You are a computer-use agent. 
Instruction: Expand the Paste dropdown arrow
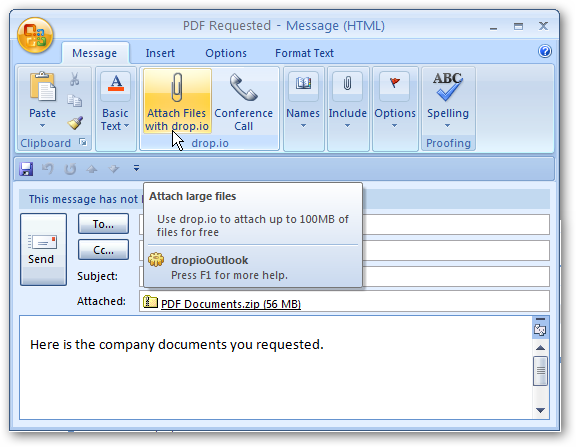pyautogui.click(x=43, y=126)
